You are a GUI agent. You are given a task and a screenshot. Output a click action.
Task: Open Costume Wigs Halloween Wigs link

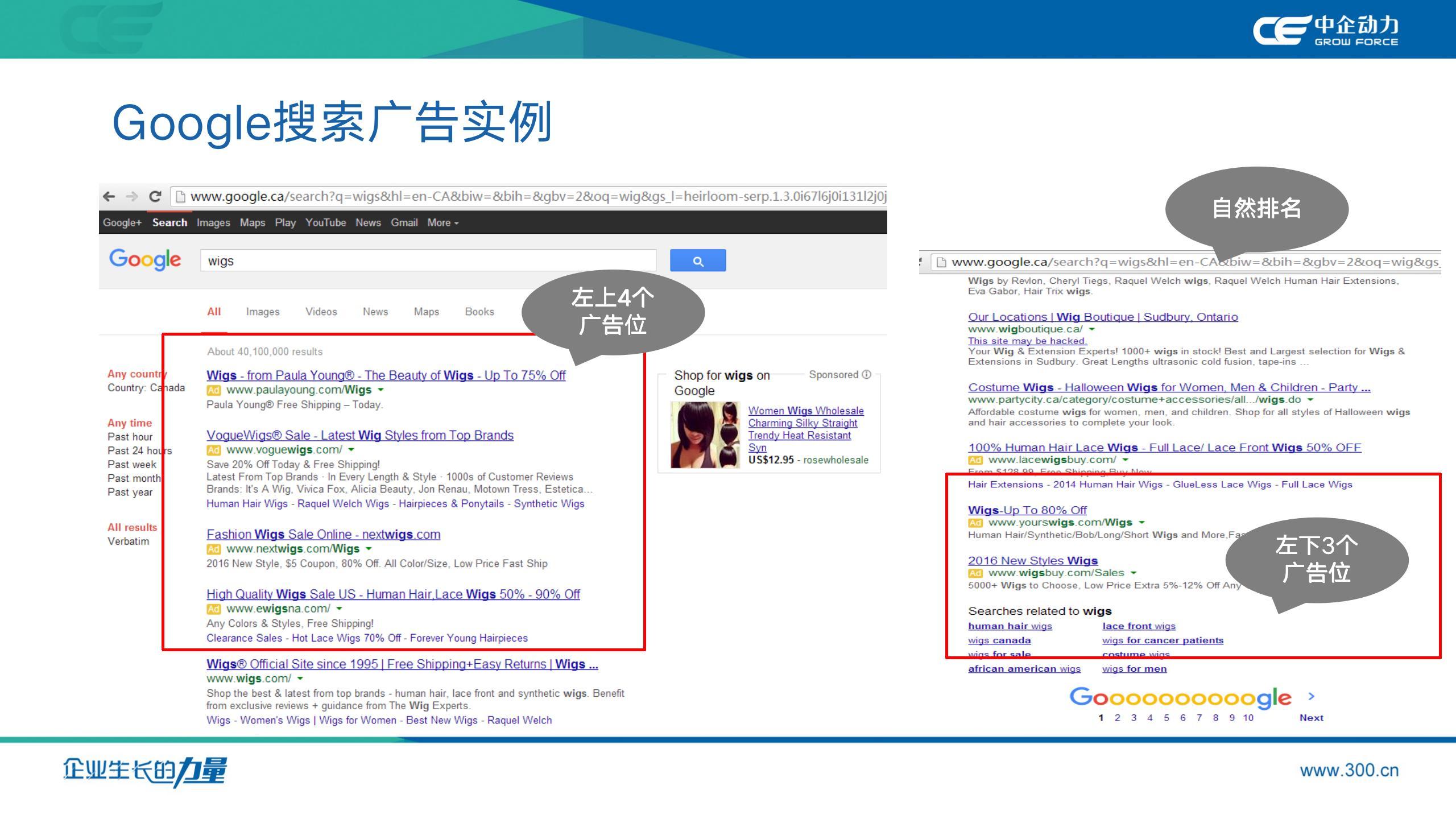pyautogui.click(x=1169, y=387)
